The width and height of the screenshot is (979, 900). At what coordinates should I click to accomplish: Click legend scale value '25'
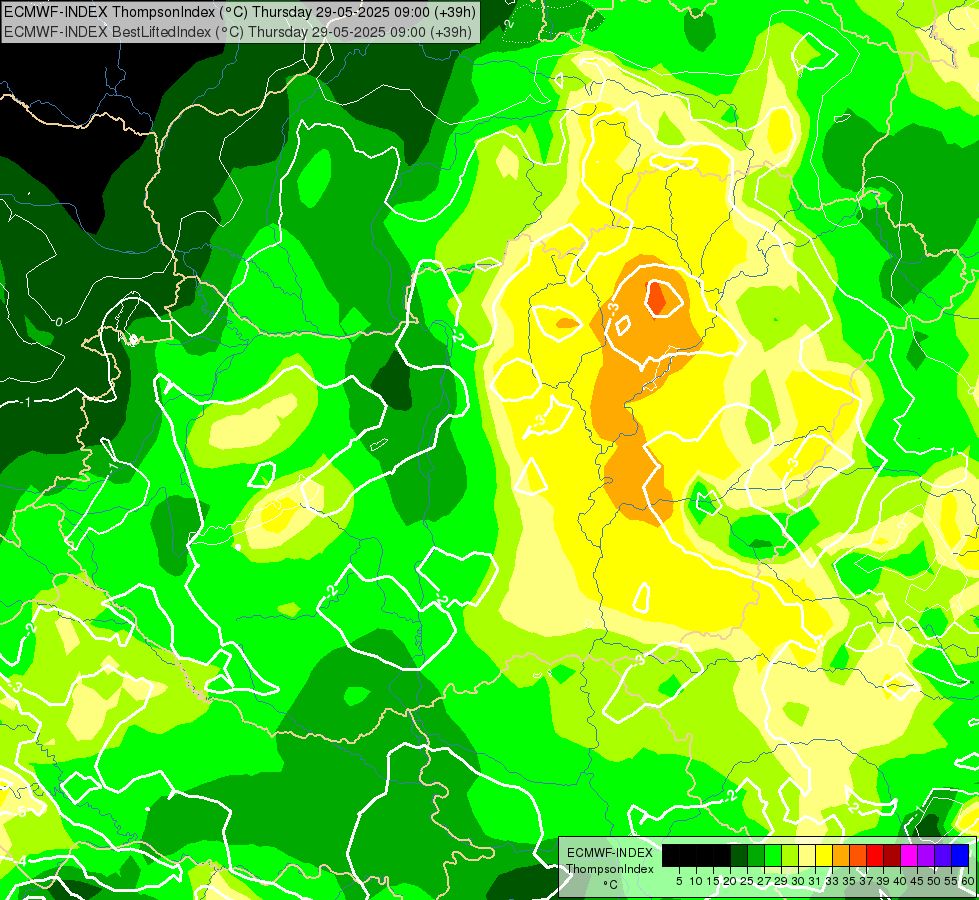coord(747,881)
